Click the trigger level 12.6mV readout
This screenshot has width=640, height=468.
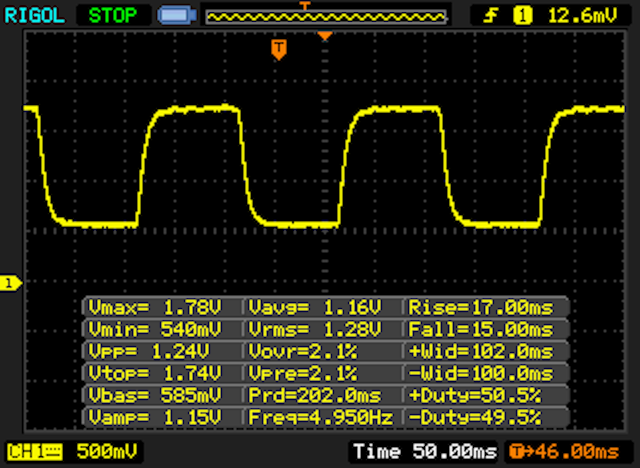click(x=582, y=16)
